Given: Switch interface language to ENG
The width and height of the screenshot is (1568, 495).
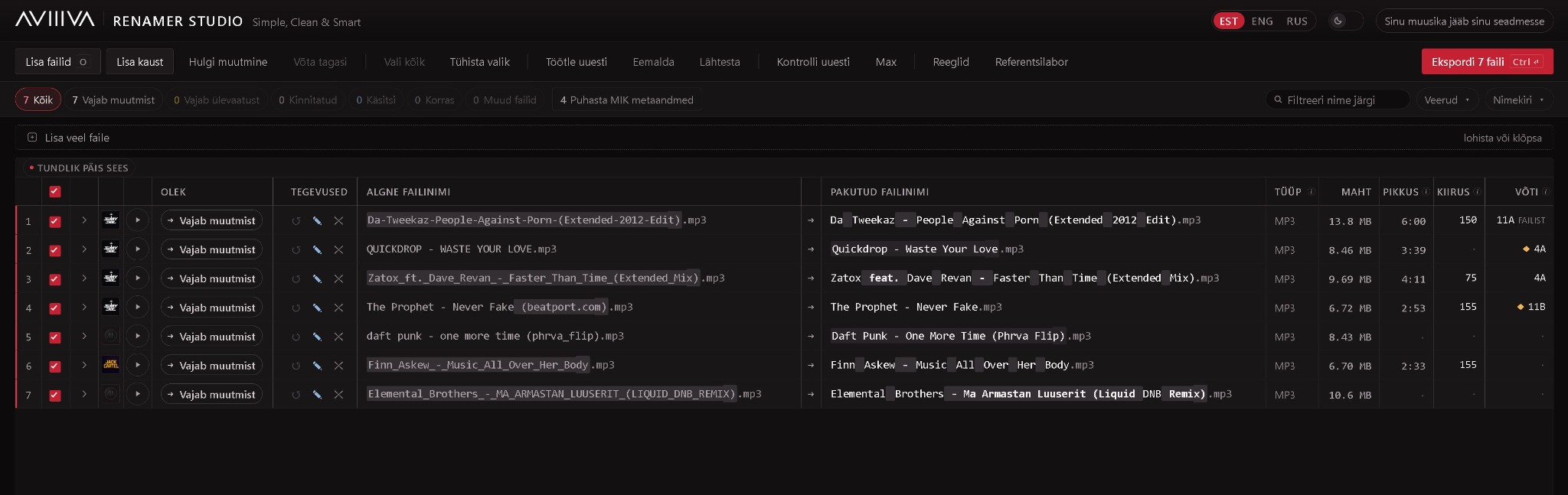Looking at the screenshot, I should tap(1262, 21).
